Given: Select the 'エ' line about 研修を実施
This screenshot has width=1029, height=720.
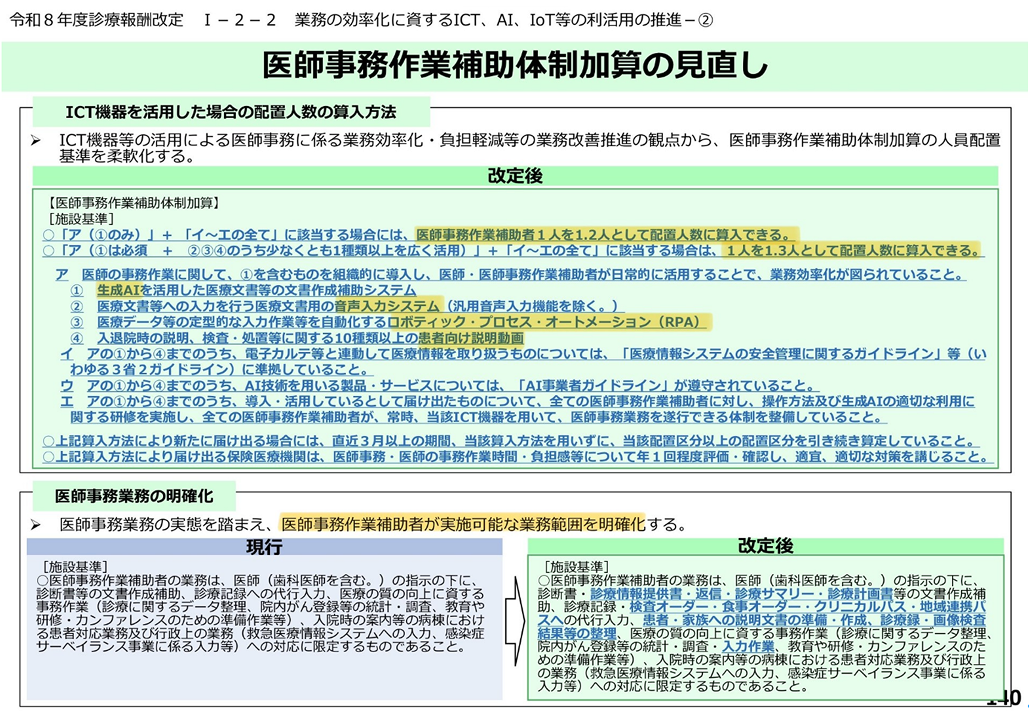Looking at the screenshot, I should coord(517,410).
